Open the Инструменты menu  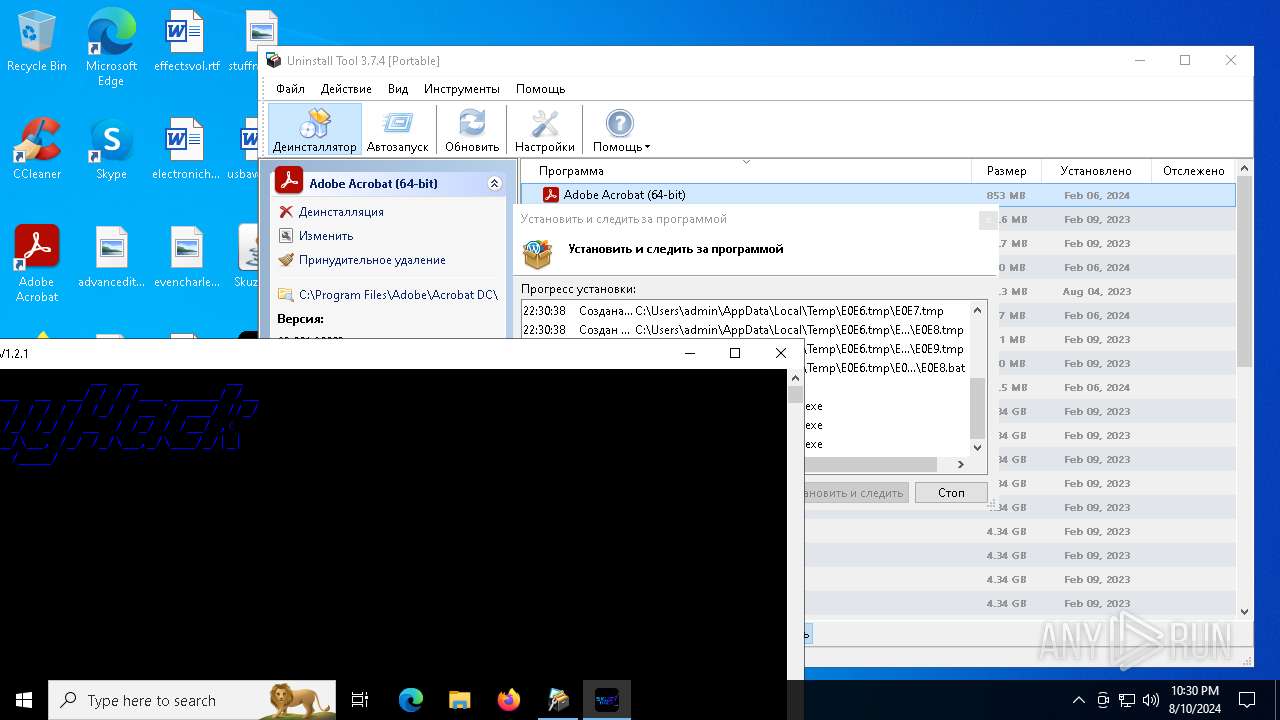(x=462, y=89)
